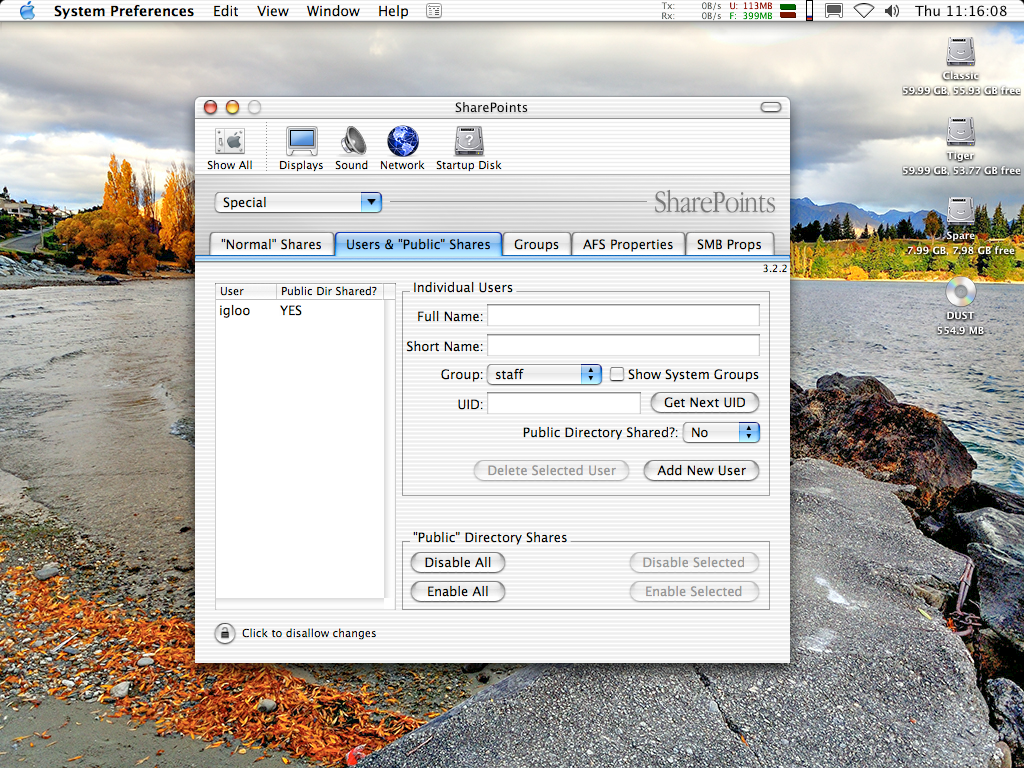Open the System Preferences application menu
Image resolution: width=1024 pixels, height=768 pixels.
[123, 11]
